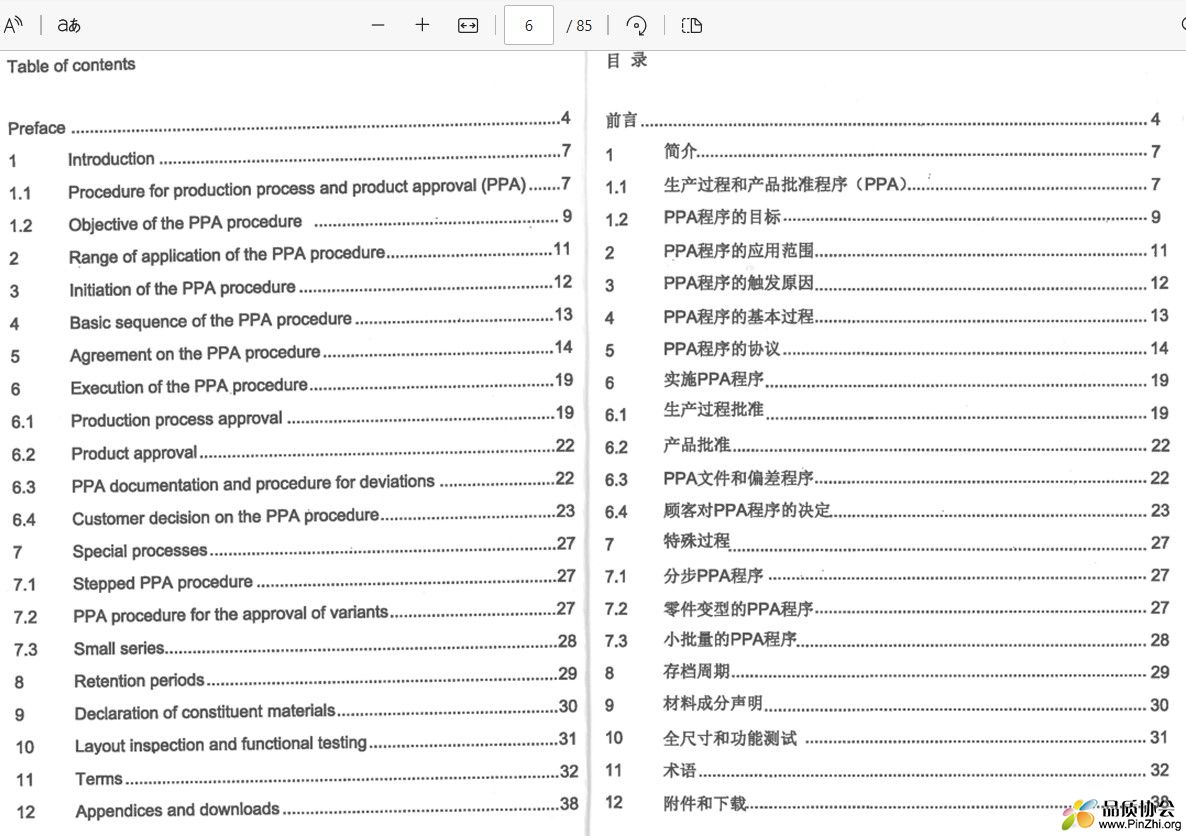Select '存档周期' entry
Screen dimensions: 1186x836
[697, 671]
